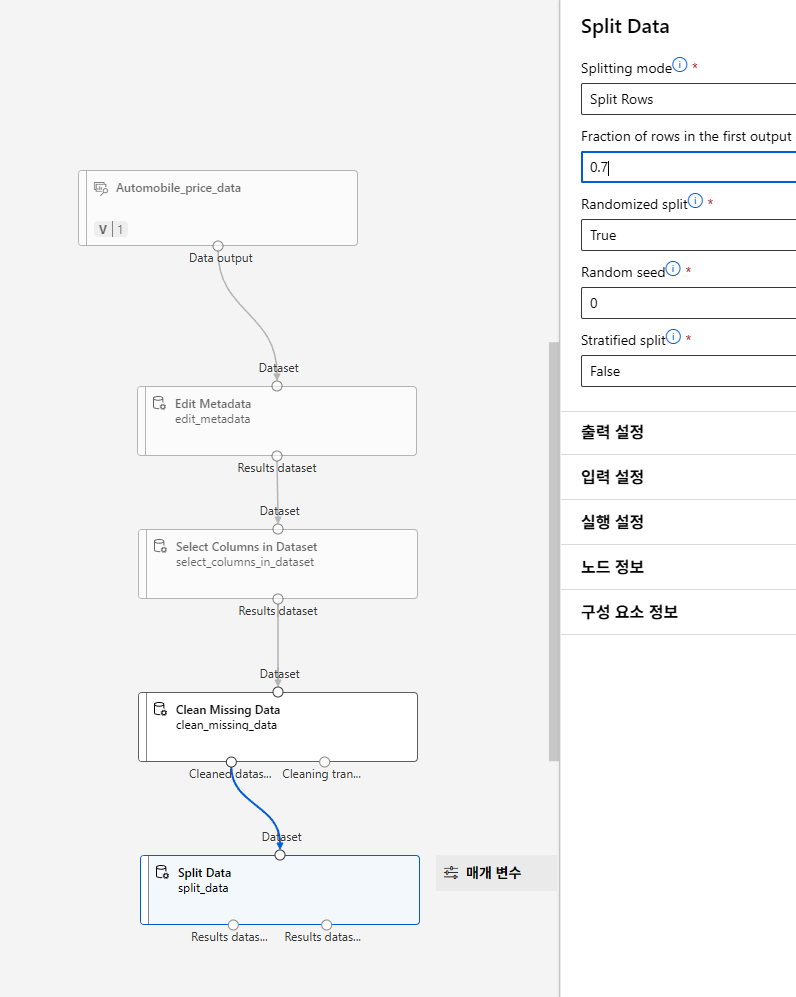Image resolution: width=796 pixels, height=997 pixels.
Task: Click Edit Metadata Dataset input port
Action: point(277,386)
